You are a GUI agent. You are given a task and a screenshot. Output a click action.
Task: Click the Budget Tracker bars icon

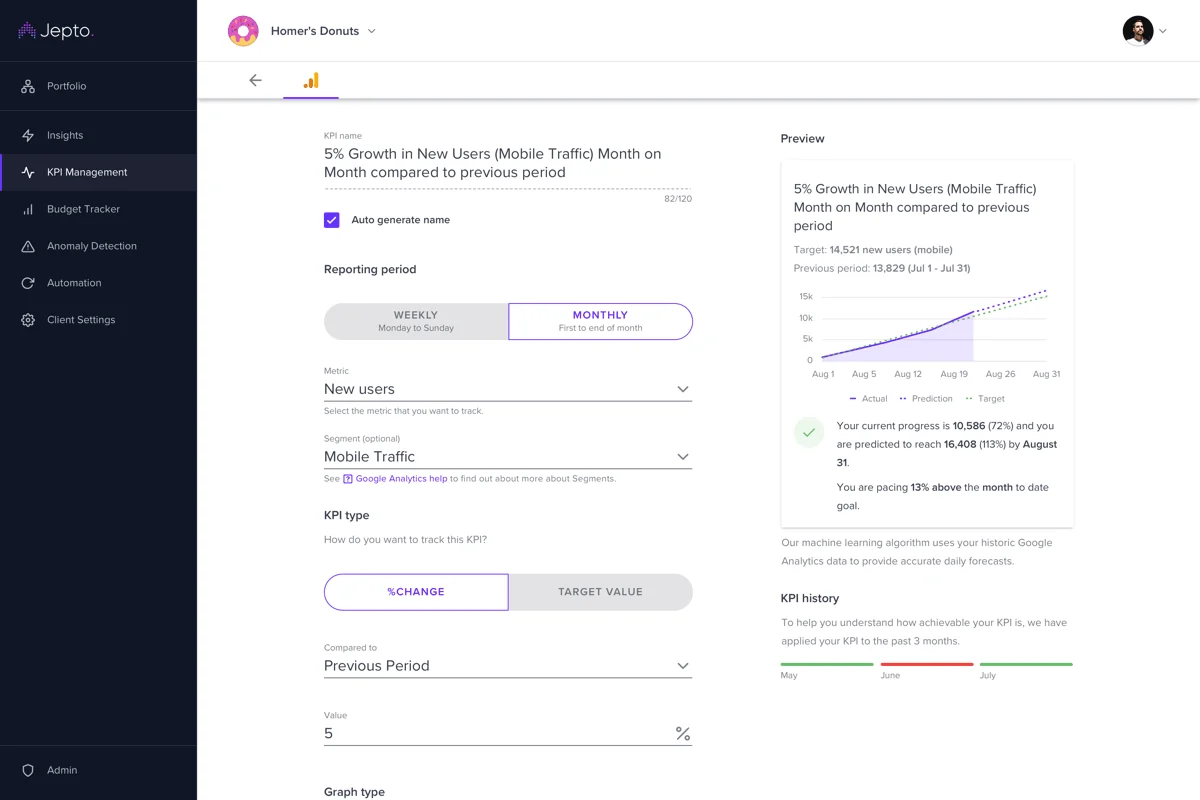coord(28,210)
